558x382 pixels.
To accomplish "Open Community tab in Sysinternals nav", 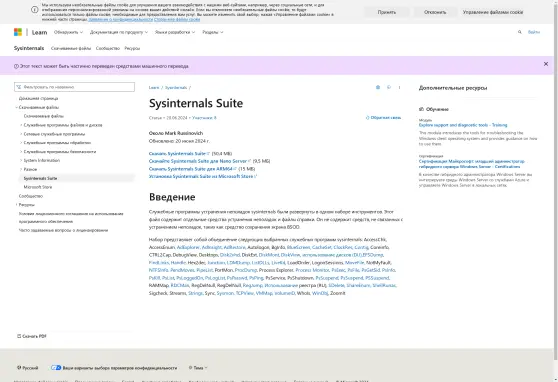I will tap(108, 48).
